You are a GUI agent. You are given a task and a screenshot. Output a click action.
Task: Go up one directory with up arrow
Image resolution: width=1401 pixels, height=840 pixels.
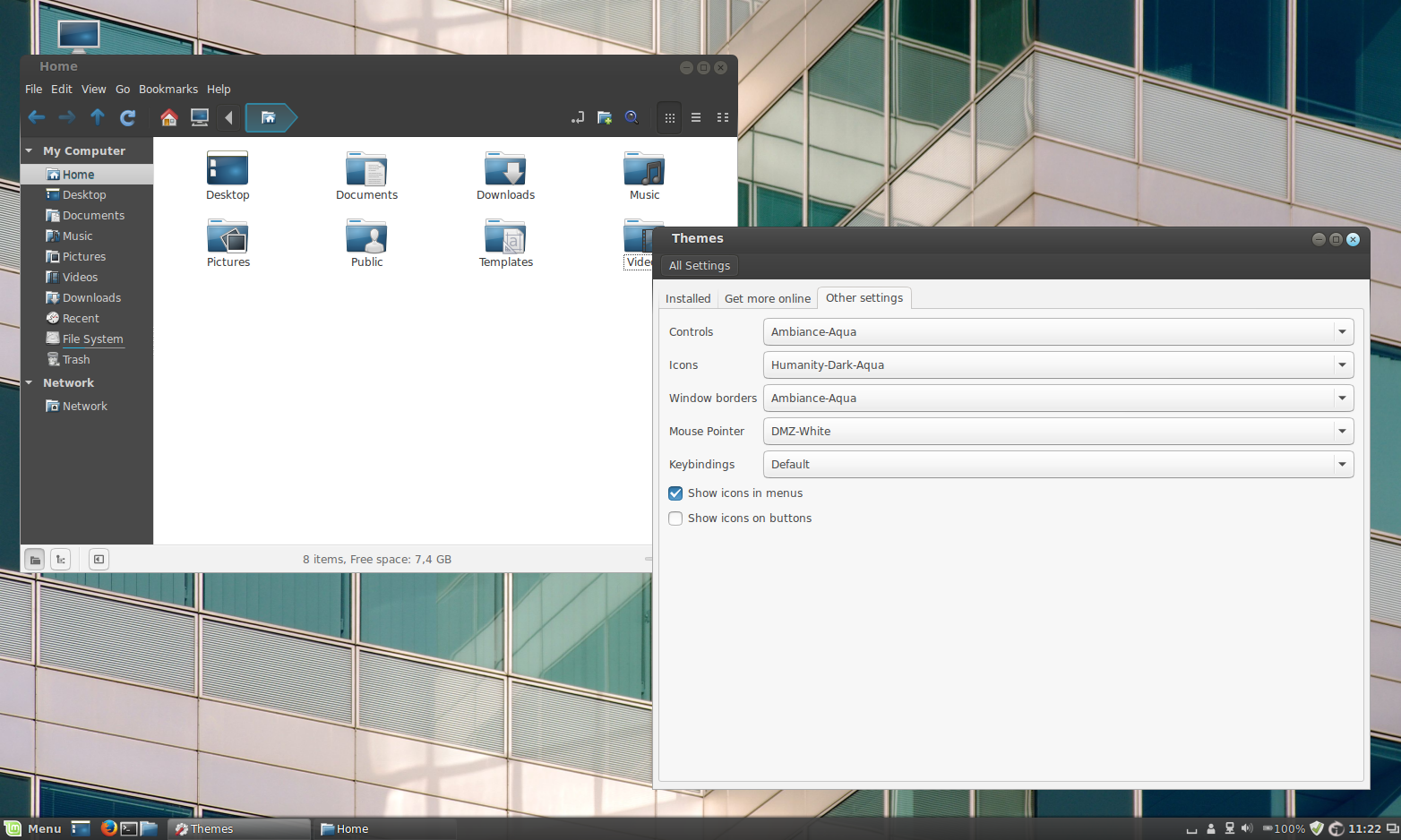coord(98,117)
